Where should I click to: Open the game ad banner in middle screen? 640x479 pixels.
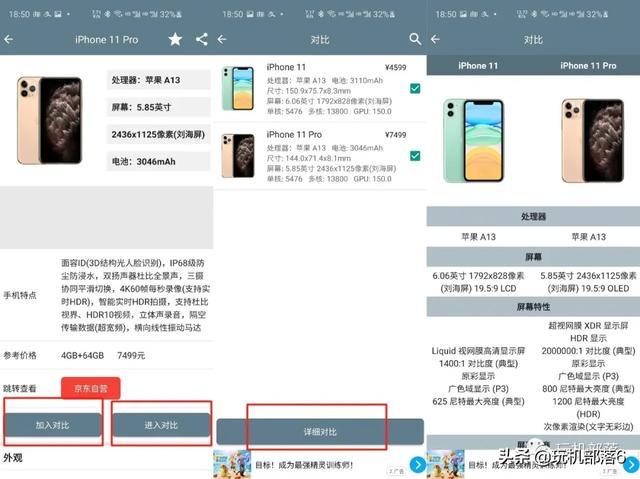click(x=320, y=465)
